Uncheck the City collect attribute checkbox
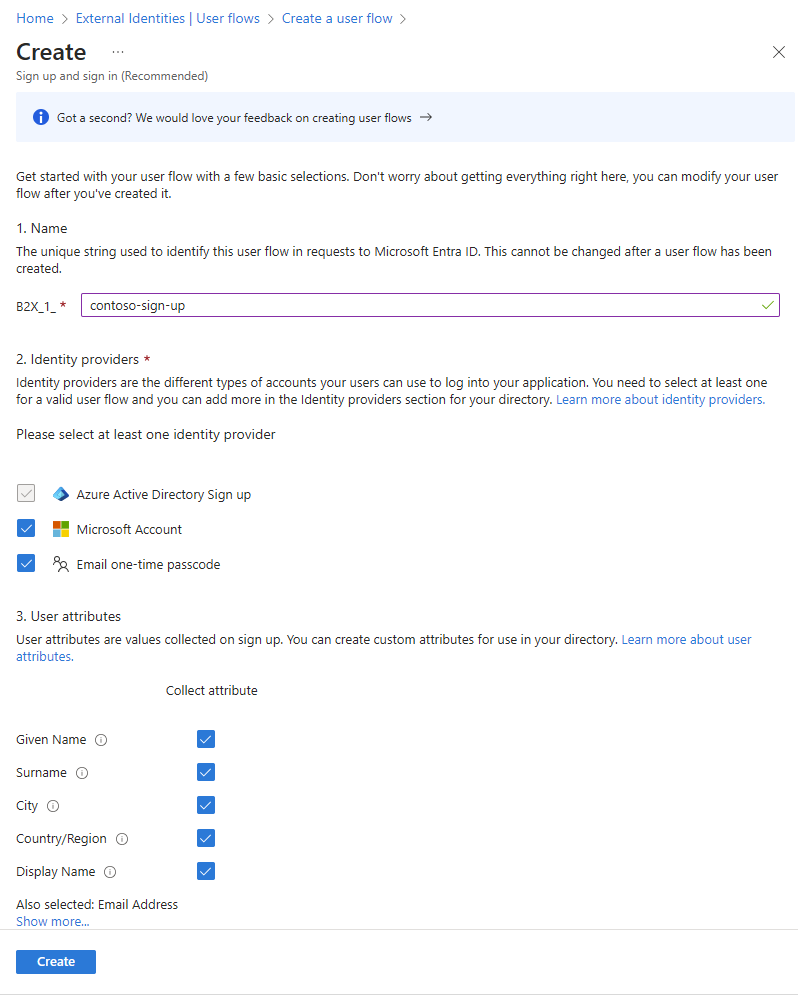Screen dimensions: 798x995 205,805
